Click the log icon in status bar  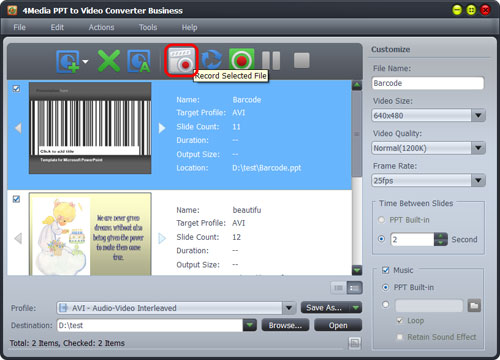(x=355, y=343)
